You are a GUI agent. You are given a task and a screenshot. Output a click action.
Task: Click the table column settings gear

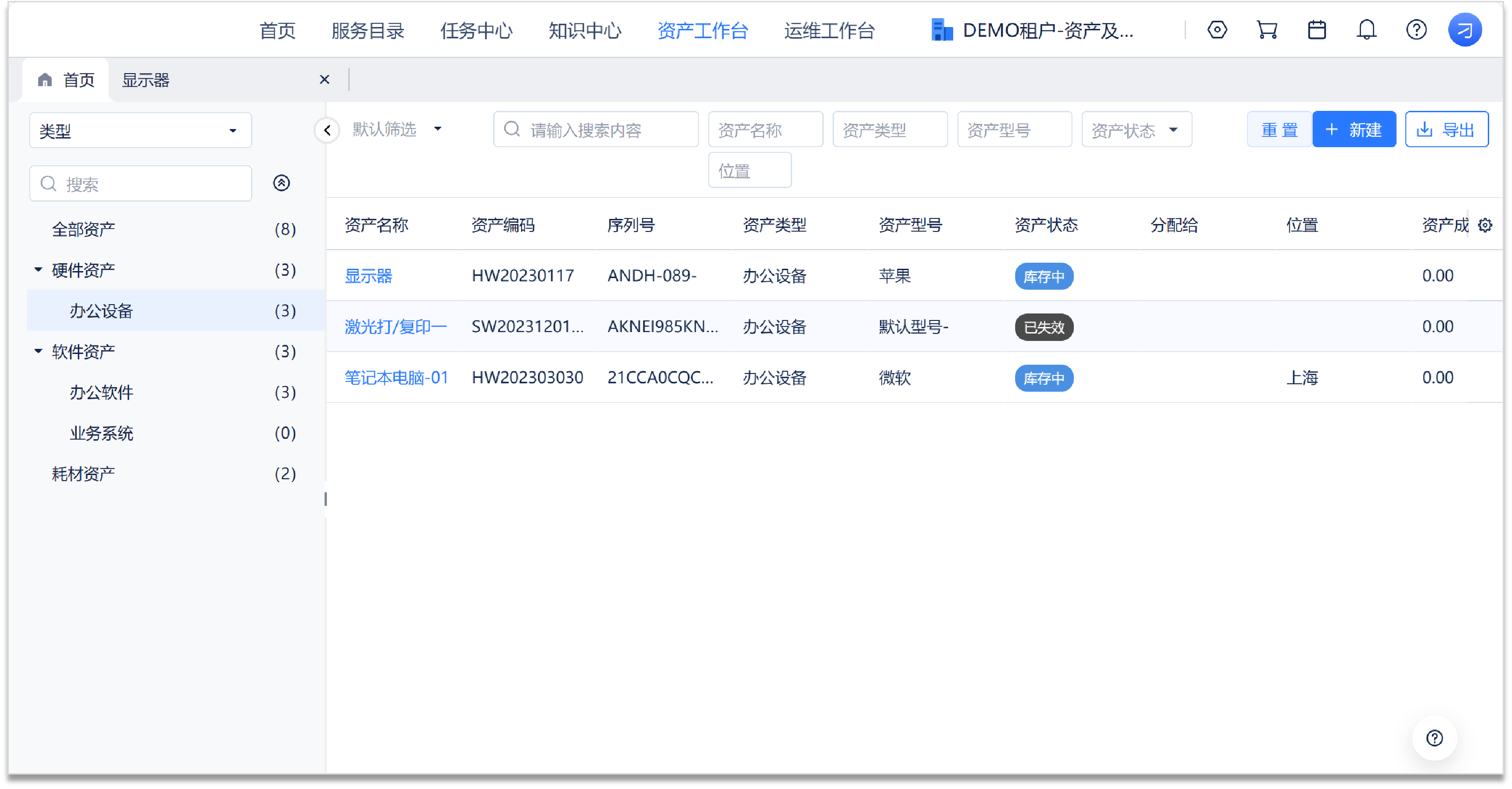[x=1485, y=225]
